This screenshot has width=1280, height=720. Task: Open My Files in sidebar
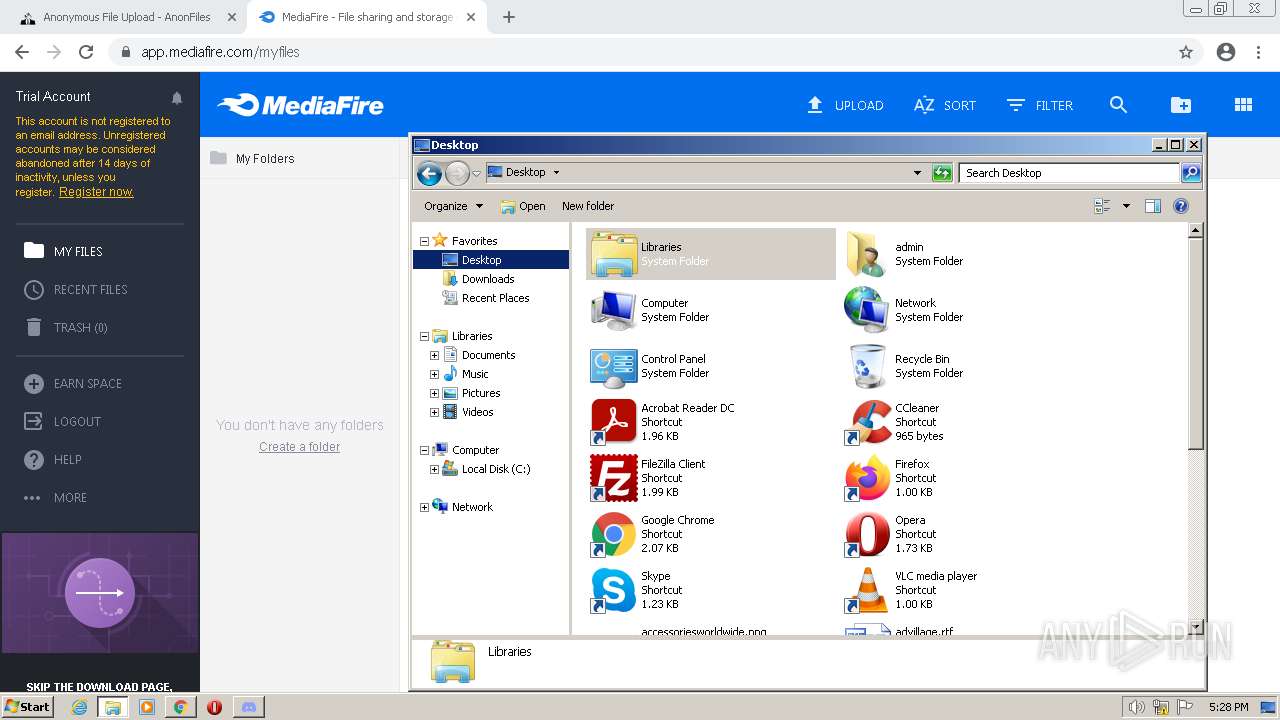[x=63, y=251]
